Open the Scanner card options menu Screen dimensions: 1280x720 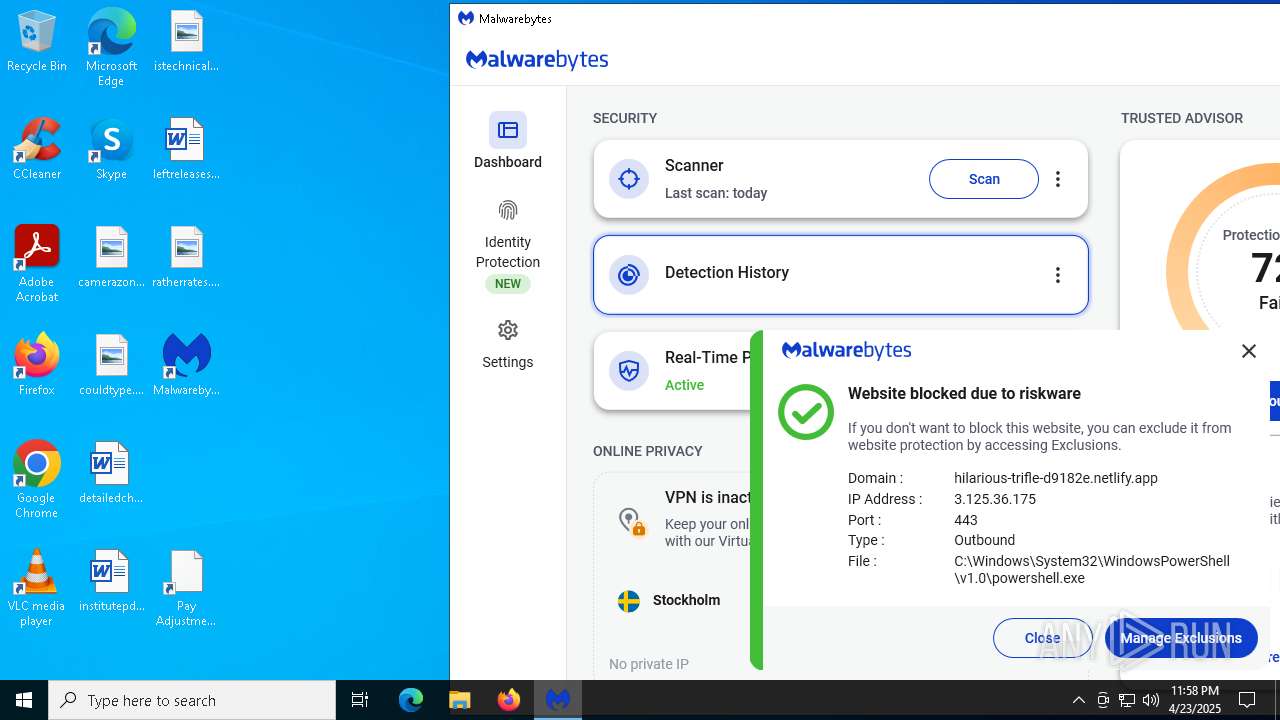1058,179
